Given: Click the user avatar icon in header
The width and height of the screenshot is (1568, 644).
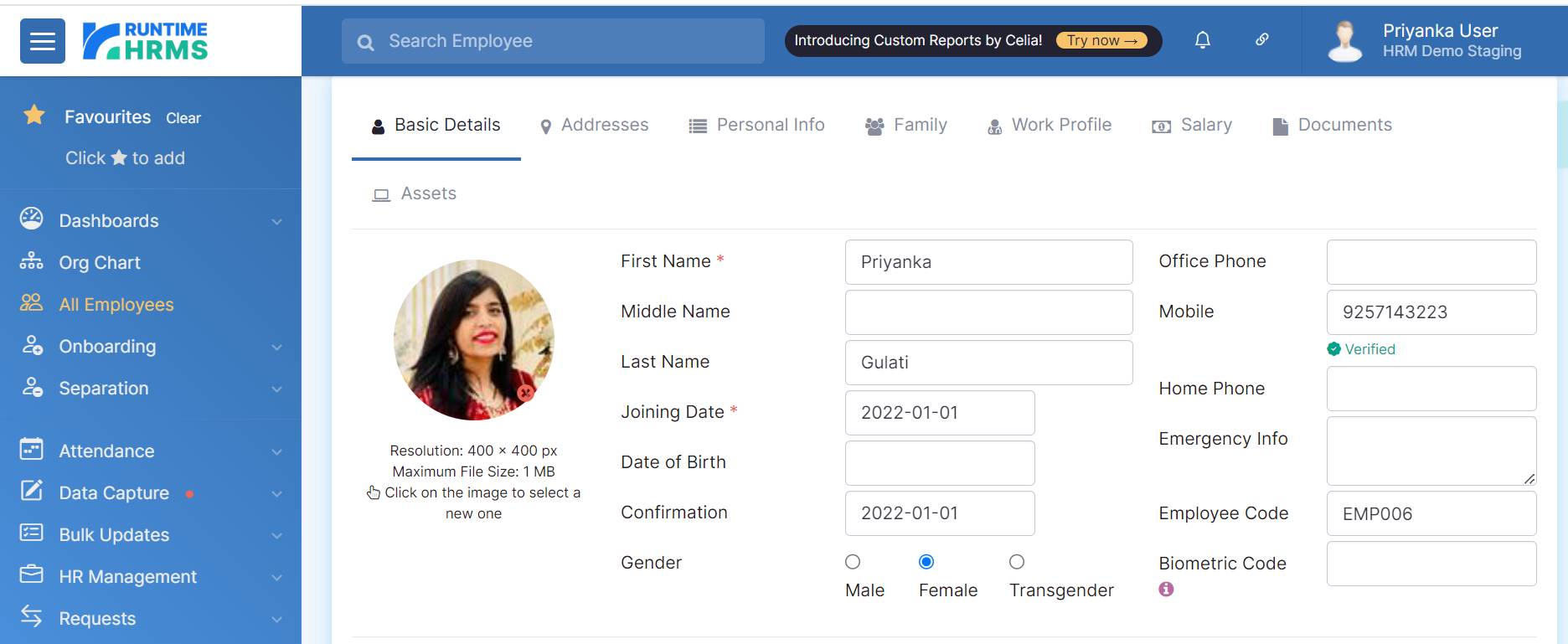Looking at the screenshot, I should click(1345, 41).
